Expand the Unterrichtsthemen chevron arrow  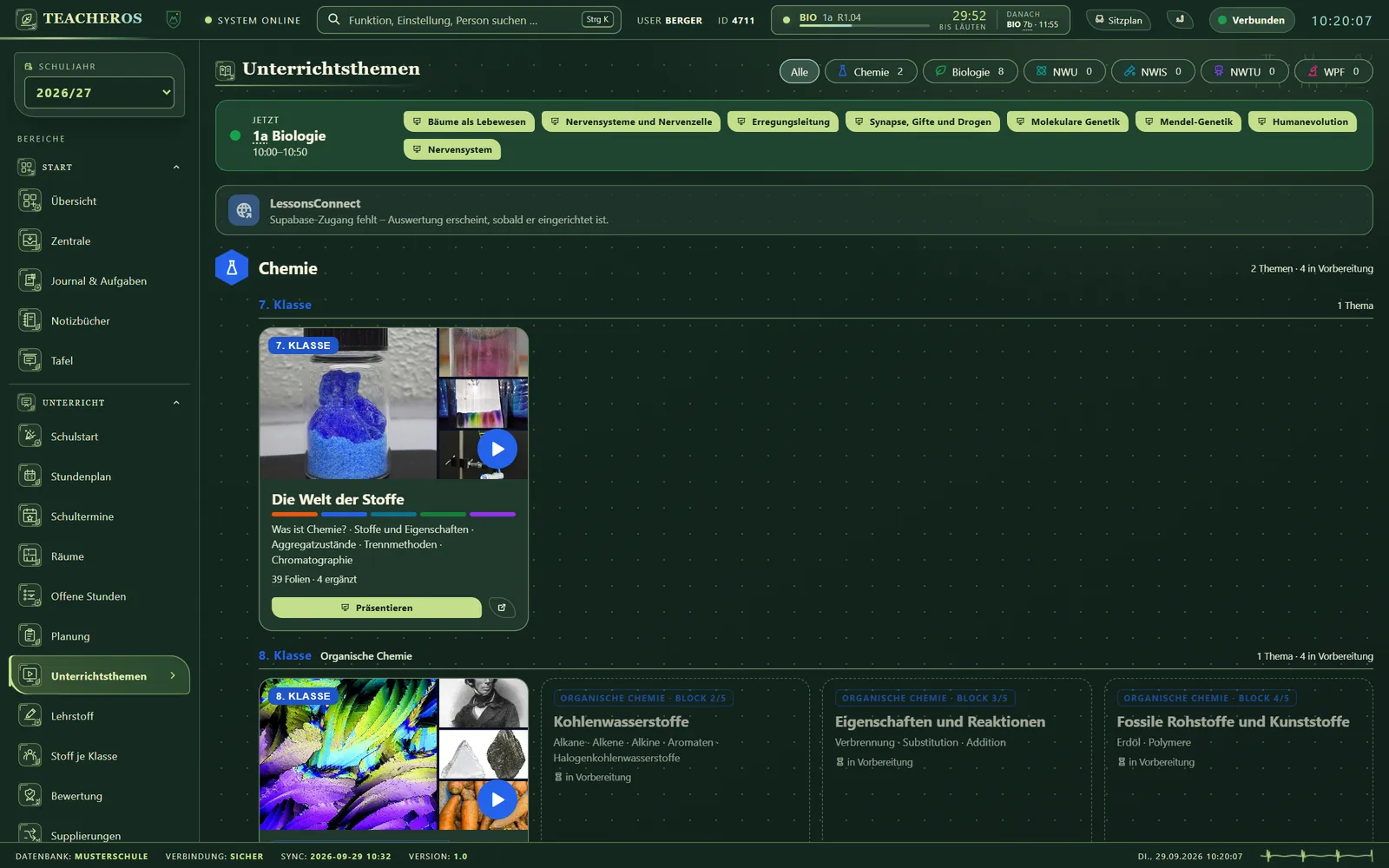coord(173,676)
